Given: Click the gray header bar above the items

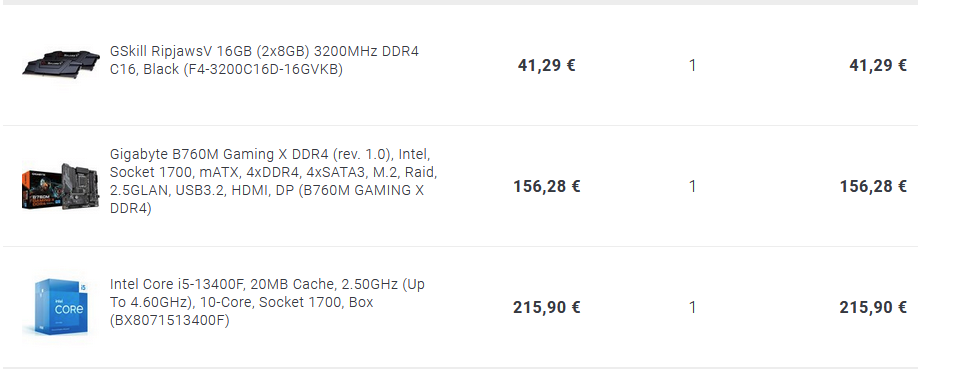Looking at the screenshot, I should [460, 2].
